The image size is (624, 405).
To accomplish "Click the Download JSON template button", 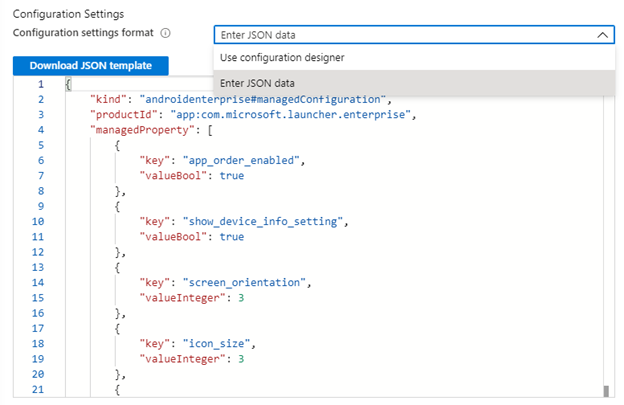I will [x=91, y=66].
